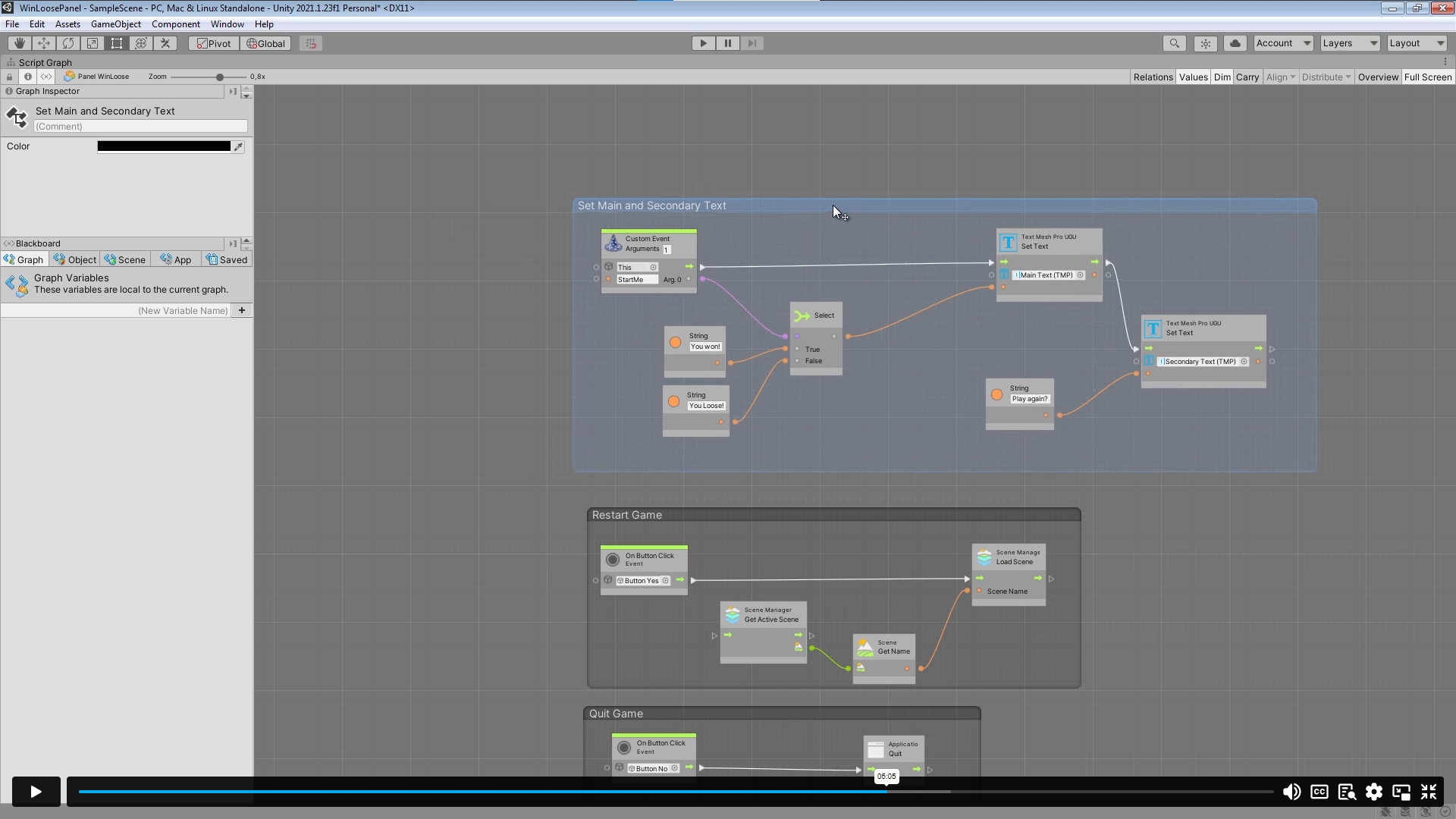Viewport: 1456px width, 819px height.
Task: Click Add New Variable button
Action: point(241,310)
